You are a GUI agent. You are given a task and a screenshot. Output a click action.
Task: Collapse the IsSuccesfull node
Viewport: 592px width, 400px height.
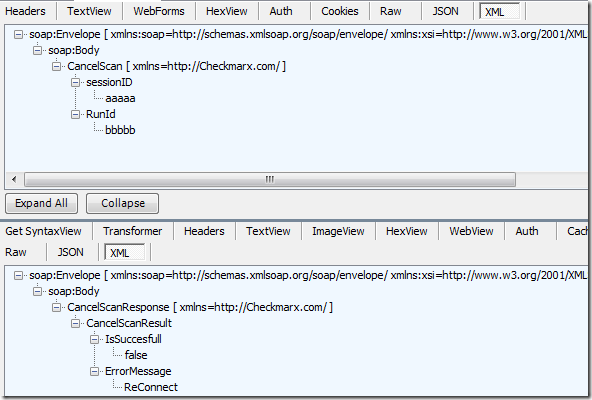pos(94,340)
